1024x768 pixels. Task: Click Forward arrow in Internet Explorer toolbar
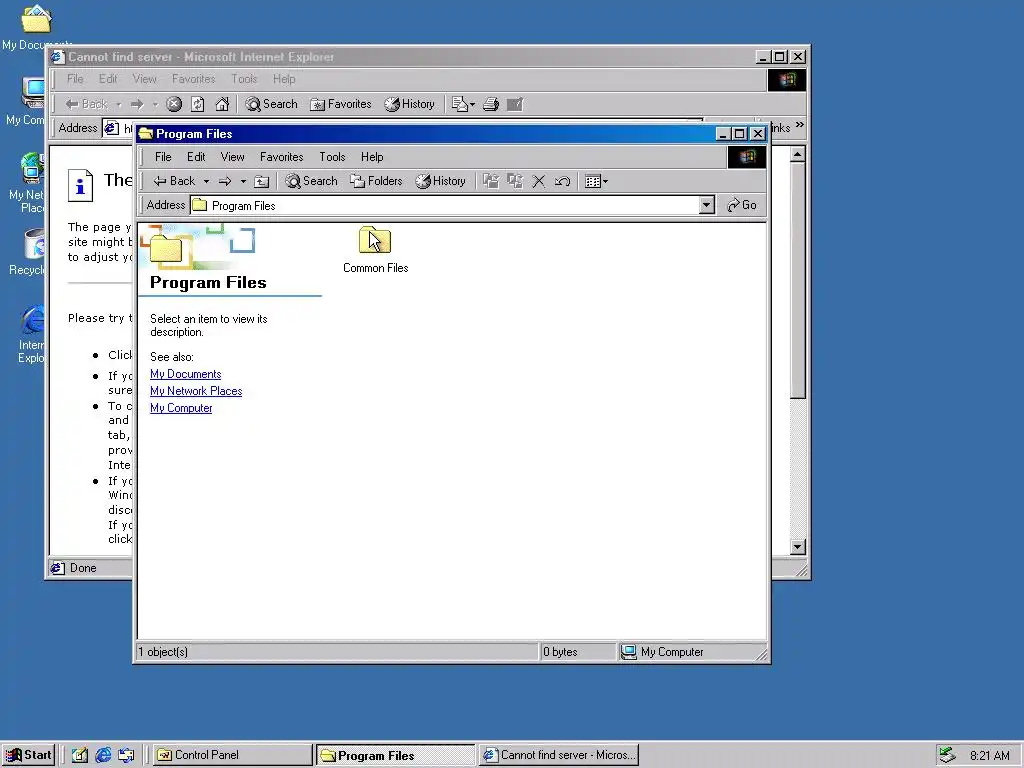[136, 104]
